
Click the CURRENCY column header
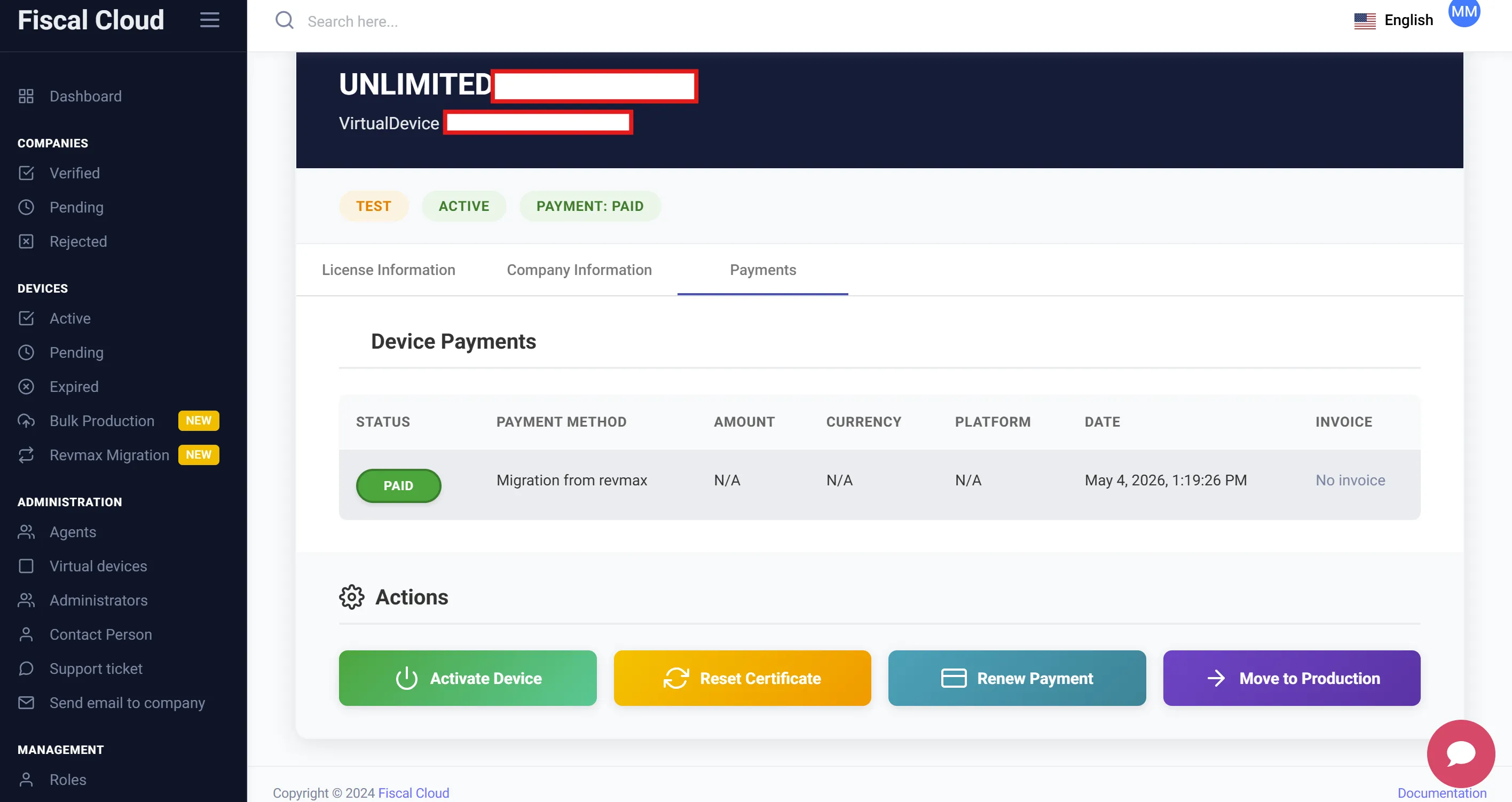coord(863,421)
